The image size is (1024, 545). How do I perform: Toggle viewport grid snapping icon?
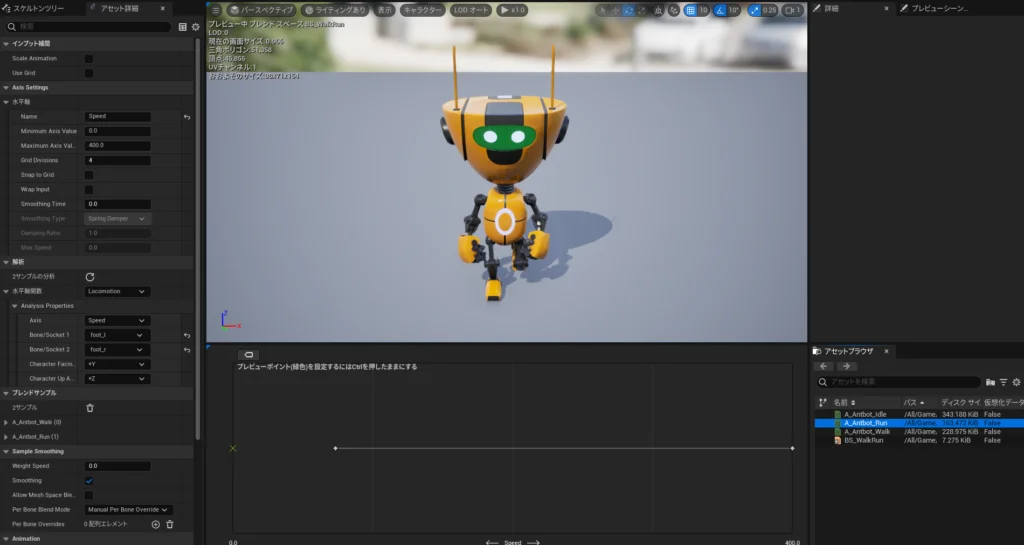[x=689, y=10]
